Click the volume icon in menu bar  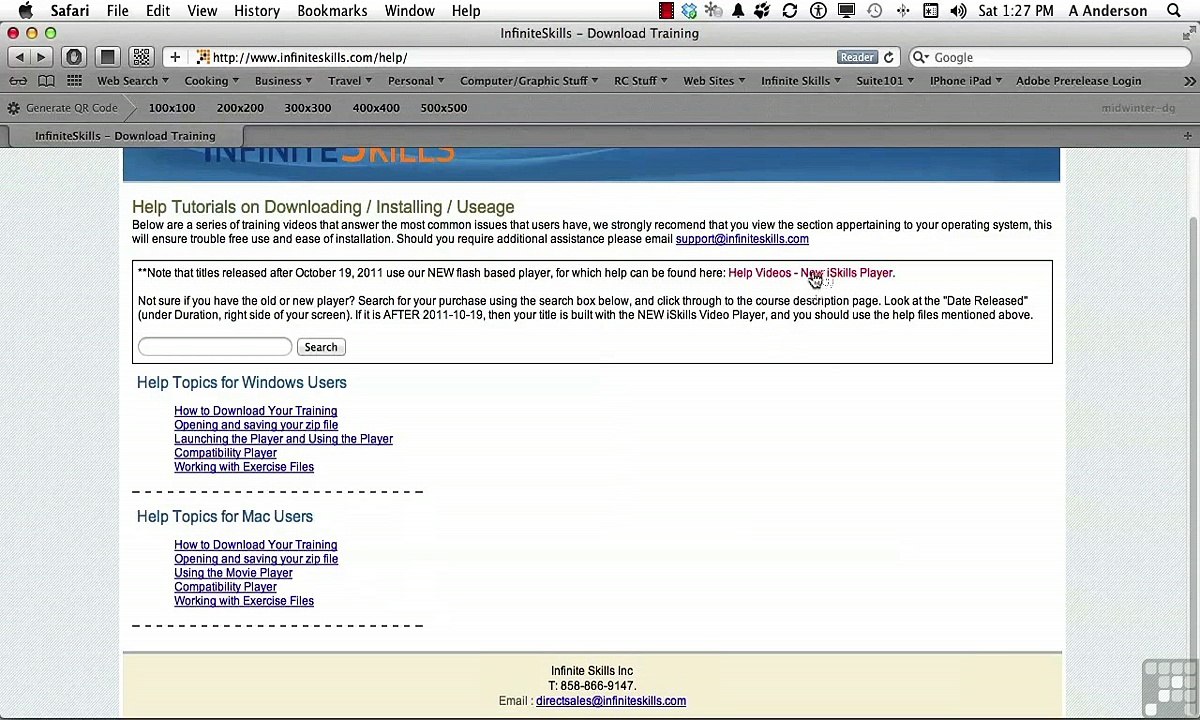(958, 11)
